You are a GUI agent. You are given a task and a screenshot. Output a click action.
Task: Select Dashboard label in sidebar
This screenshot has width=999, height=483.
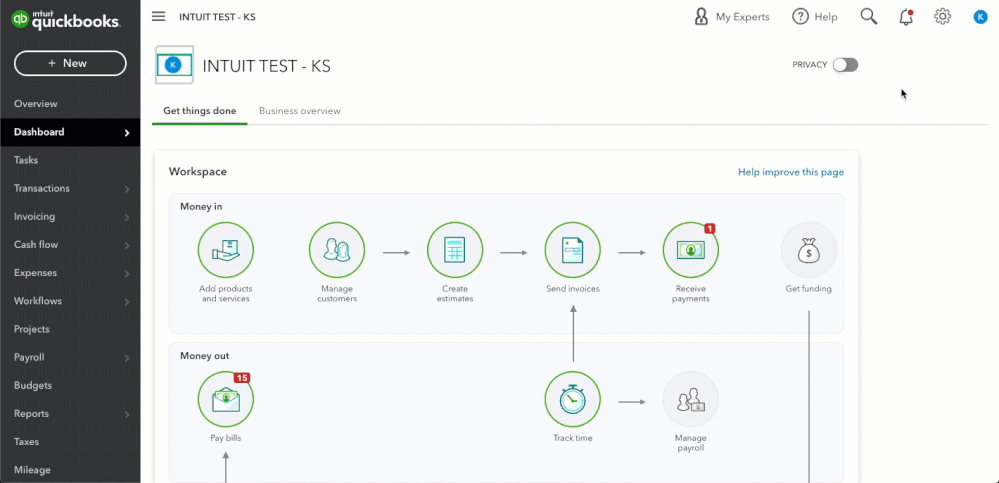point(39,132)
